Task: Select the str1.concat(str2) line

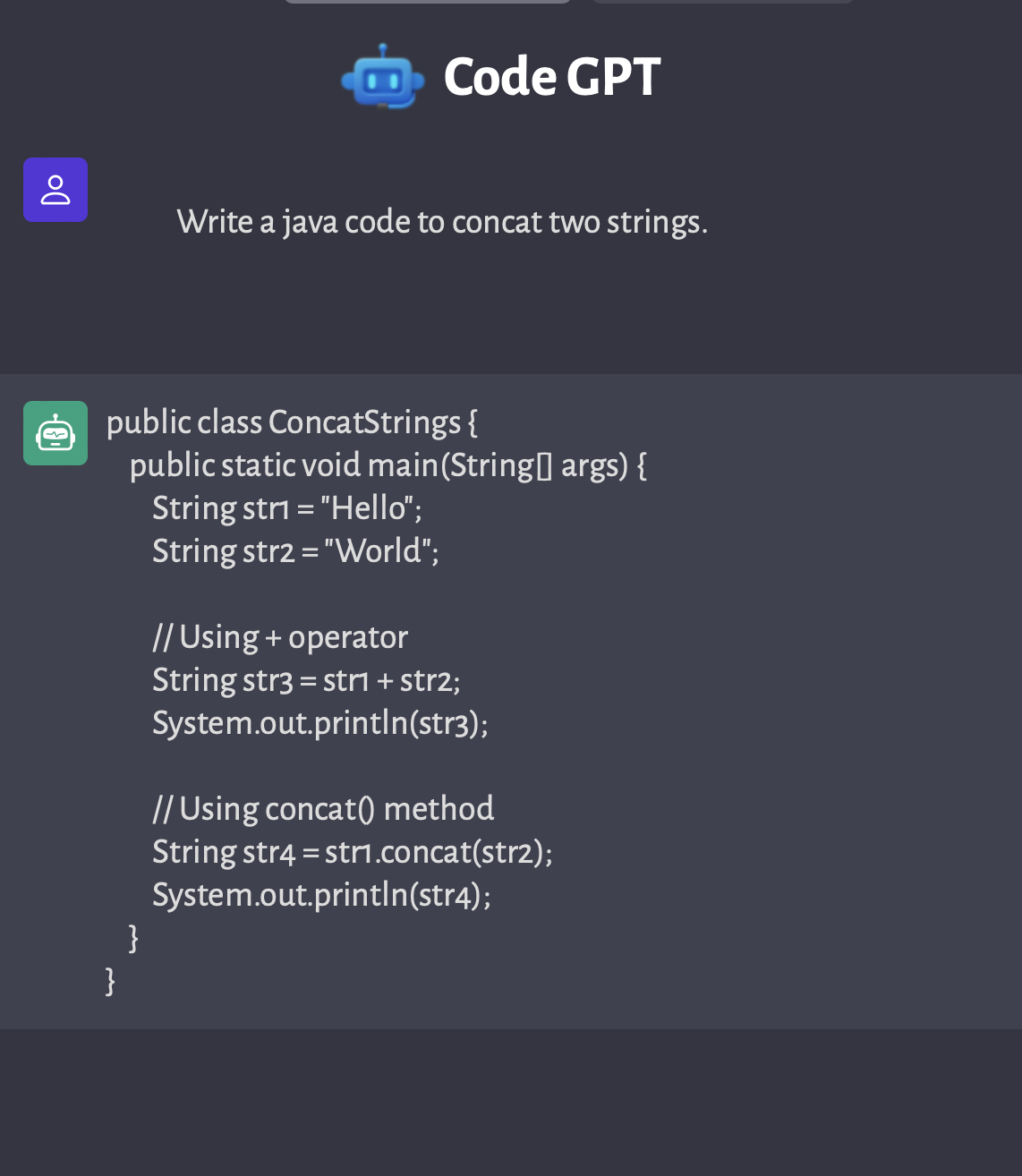Action: (x=353, y=852)
